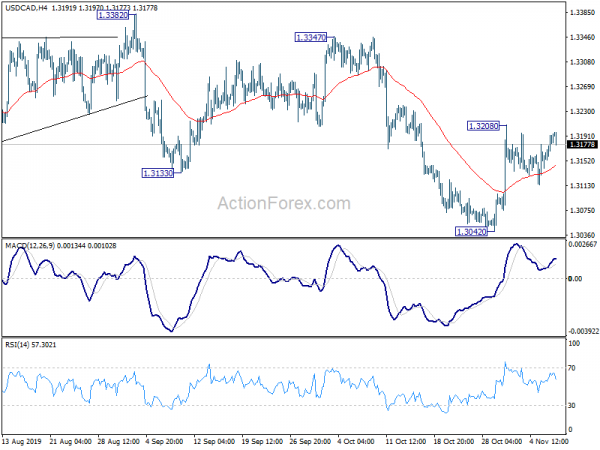Click the current price tag 1.31778
Viewport: 600px width, 450px height.
[x=582, y=144]
